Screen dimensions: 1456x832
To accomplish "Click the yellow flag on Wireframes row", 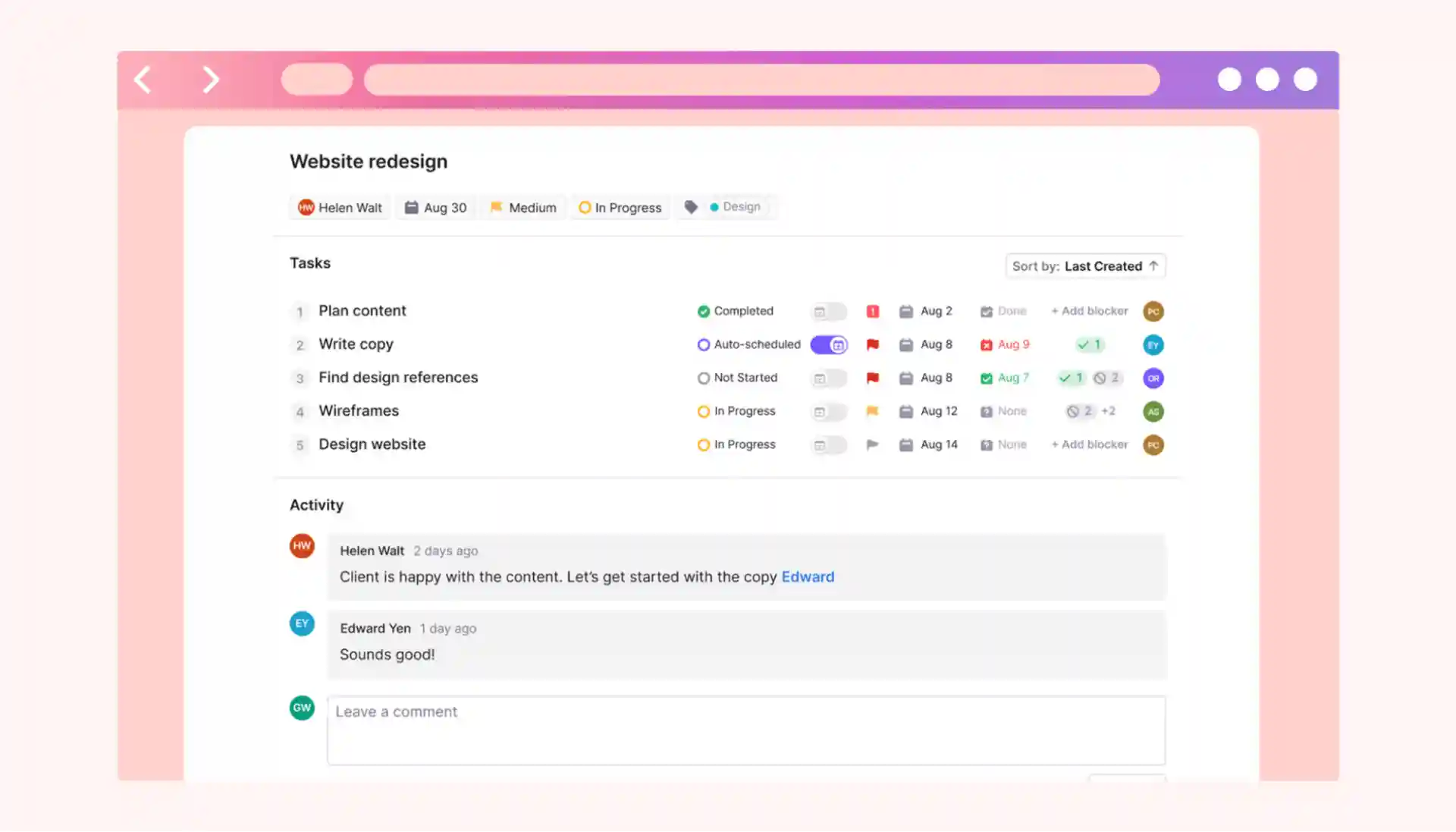I will click(x=873, y=411).
